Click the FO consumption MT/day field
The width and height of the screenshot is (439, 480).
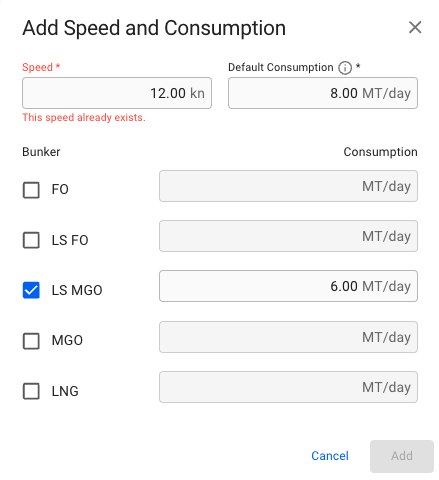click(x=288, y=186)
